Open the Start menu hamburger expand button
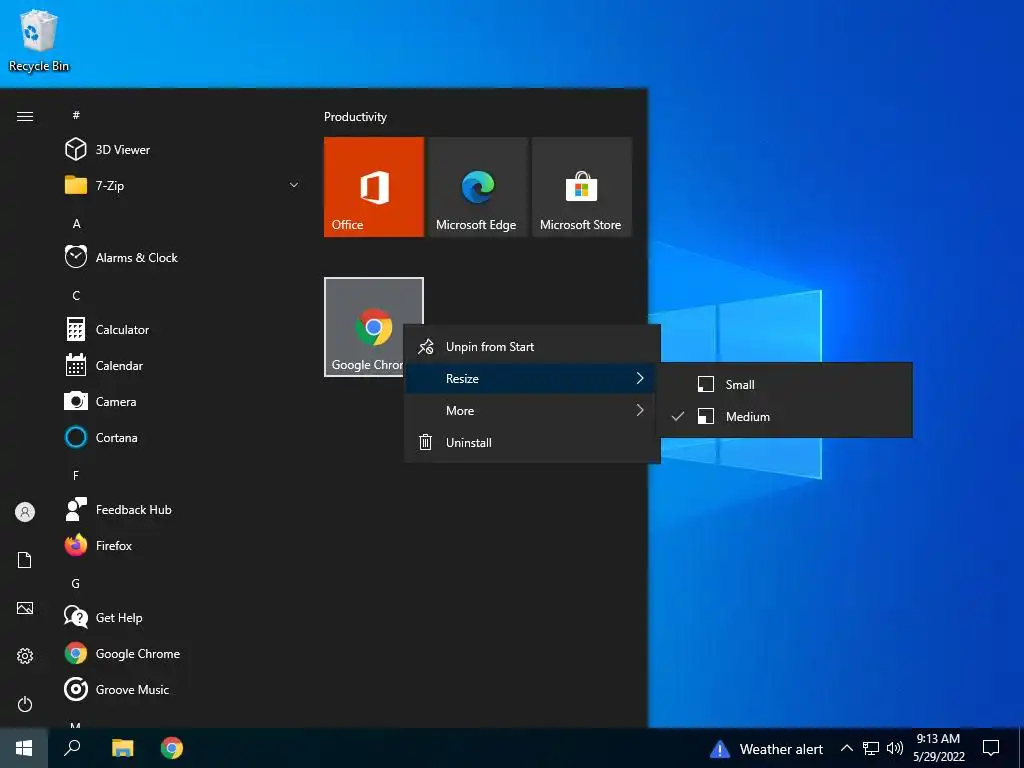Image resolution: width=1024 pixels, height=768 pixels. [25, 116]
